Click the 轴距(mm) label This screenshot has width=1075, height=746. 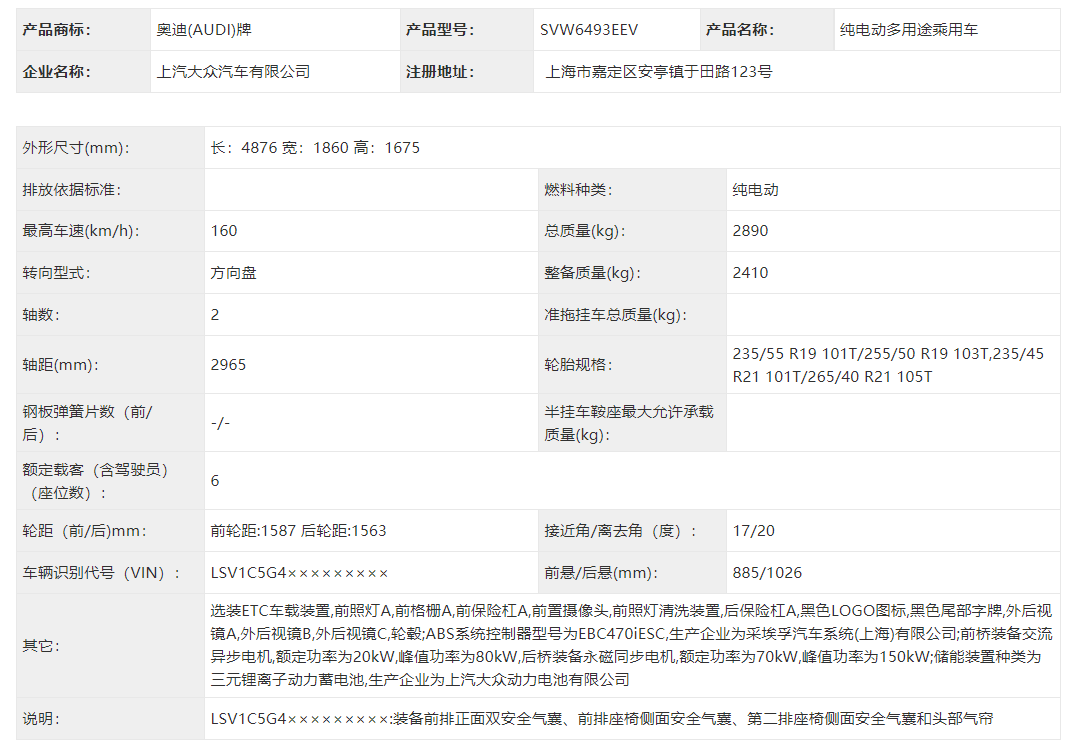(60, 365)
